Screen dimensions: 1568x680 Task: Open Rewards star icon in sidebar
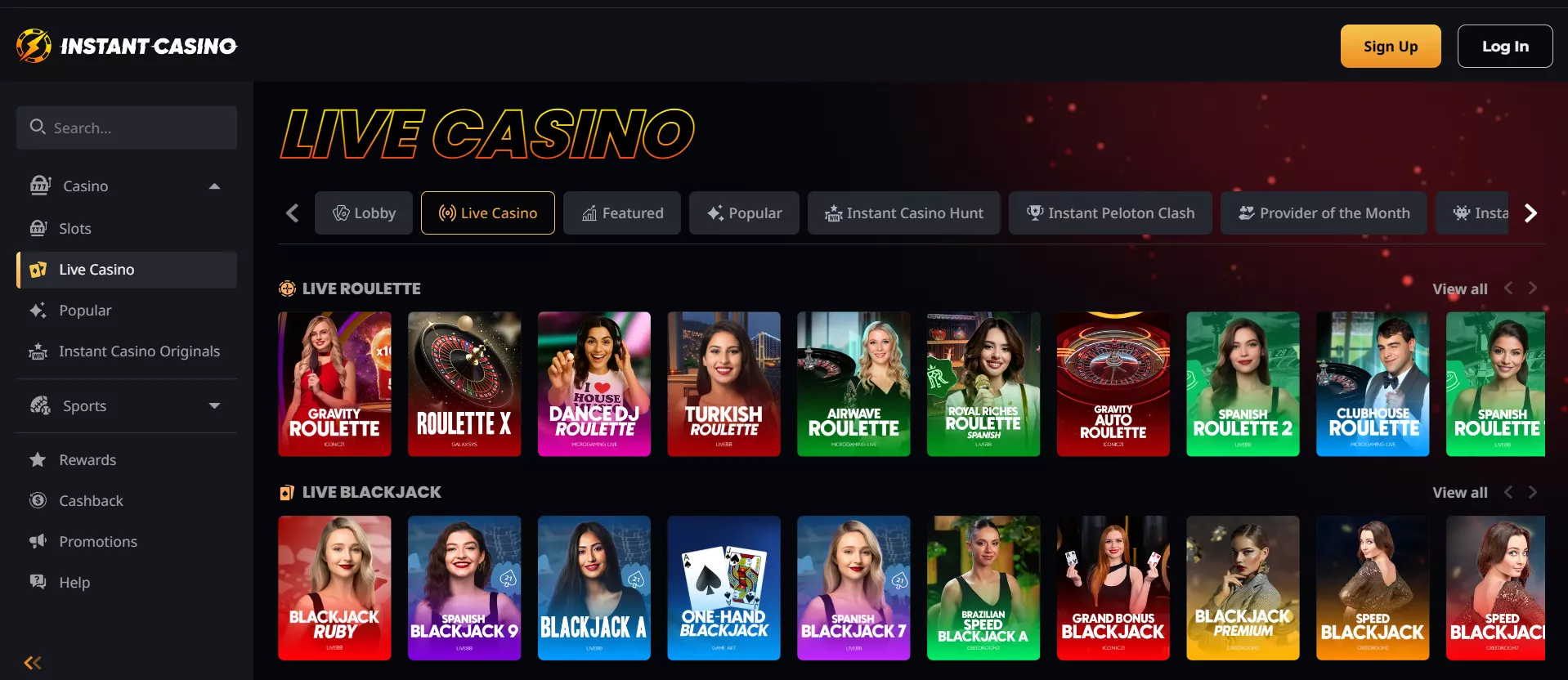click(x=38, y=459)
